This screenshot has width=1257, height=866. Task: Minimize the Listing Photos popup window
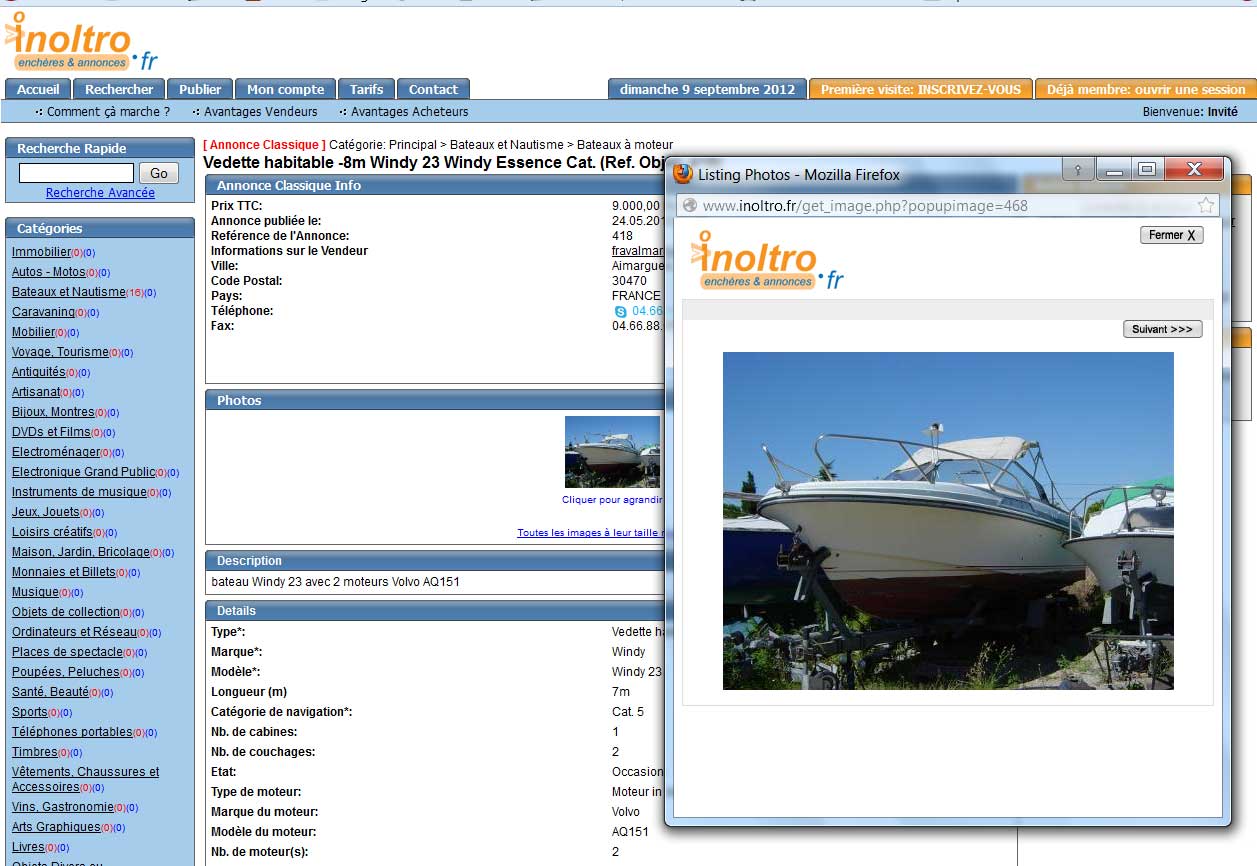pos(1114,170)
